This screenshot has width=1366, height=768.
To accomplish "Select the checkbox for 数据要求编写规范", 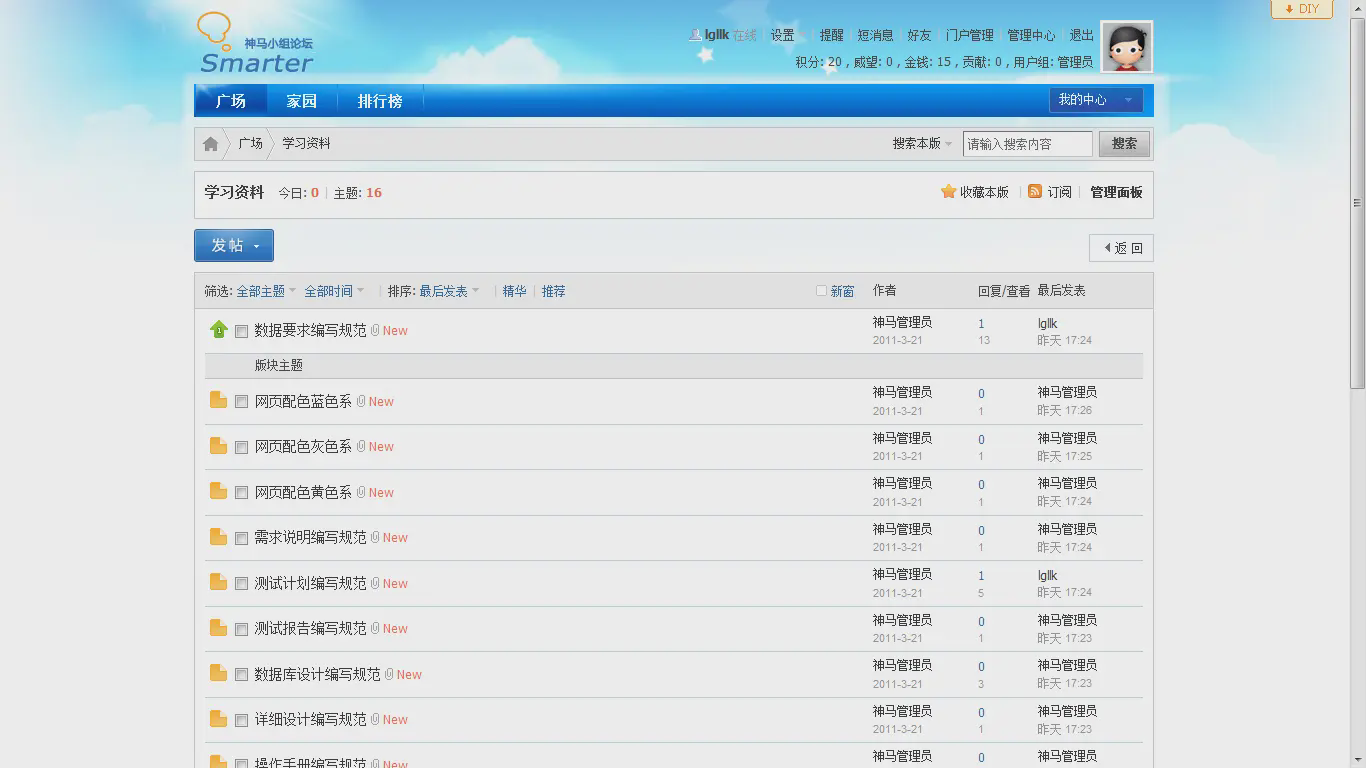I will 241,331.
